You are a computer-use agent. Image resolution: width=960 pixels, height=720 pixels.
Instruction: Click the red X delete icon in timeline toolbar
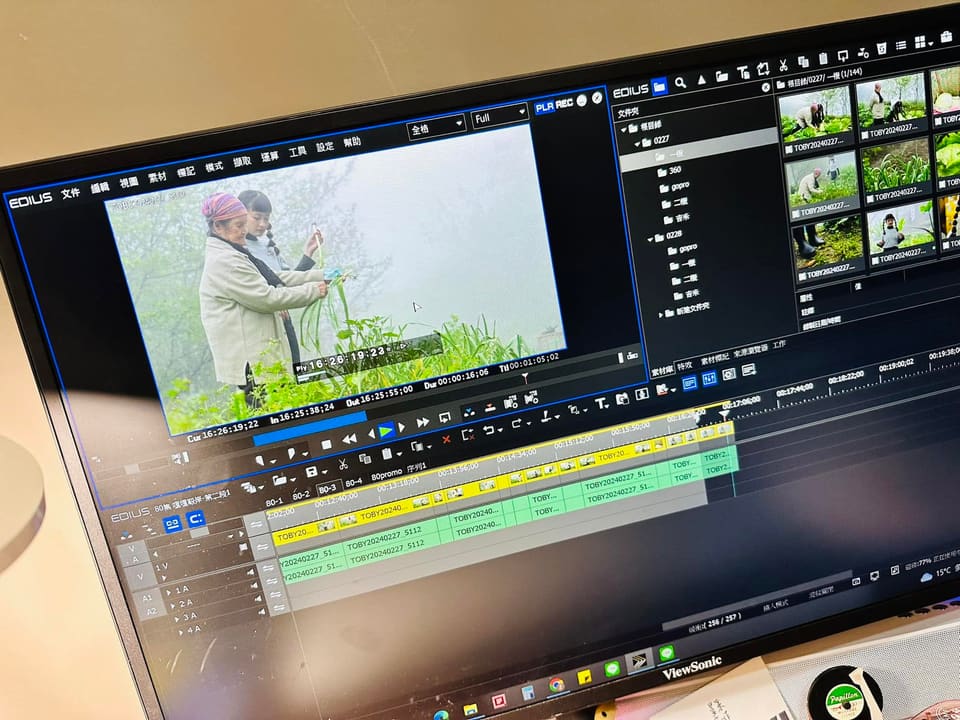pos(446,440)
